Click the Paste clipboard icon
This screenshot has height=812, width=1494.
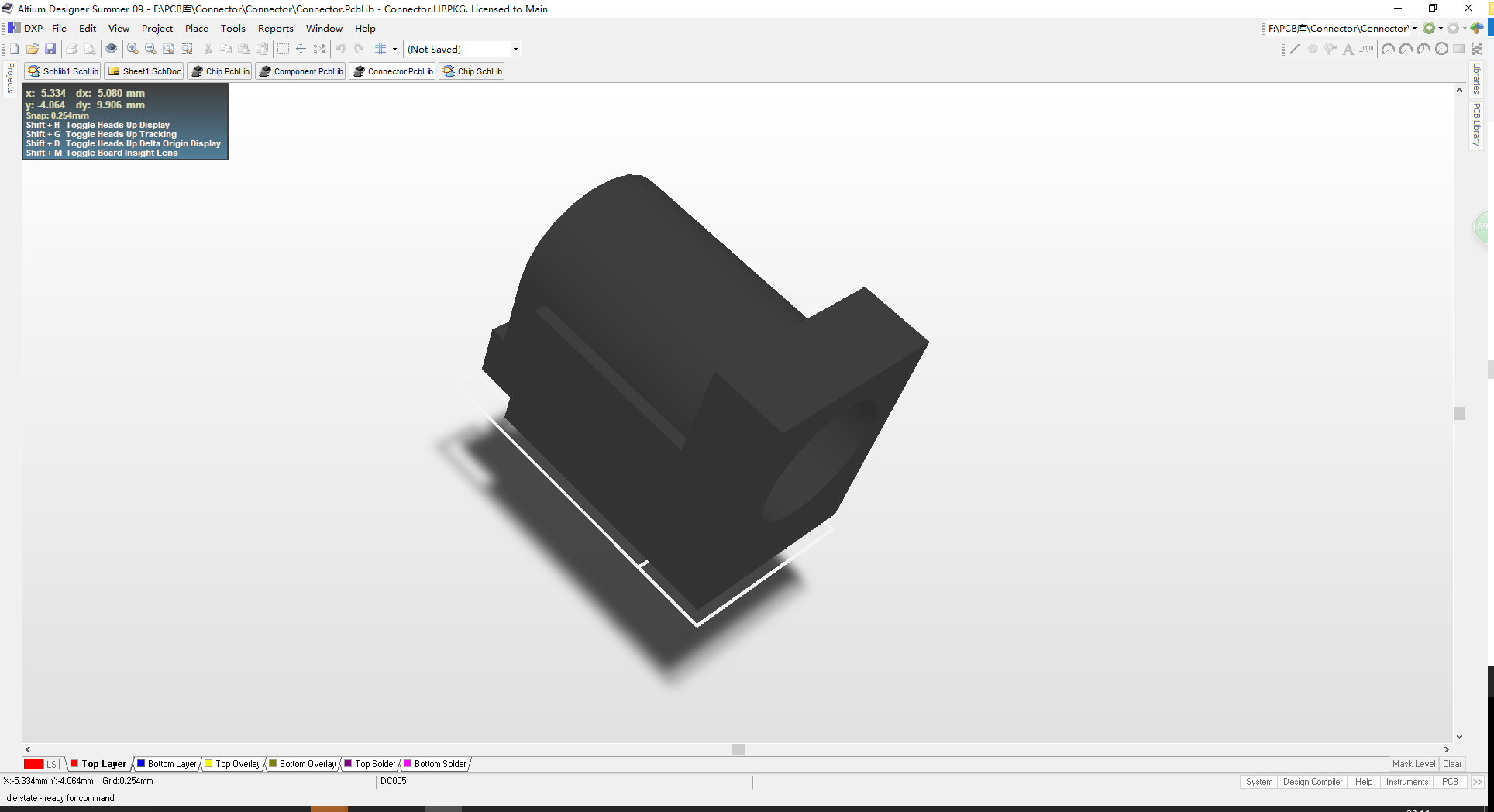pyautogui.click(x=244, y=49)
